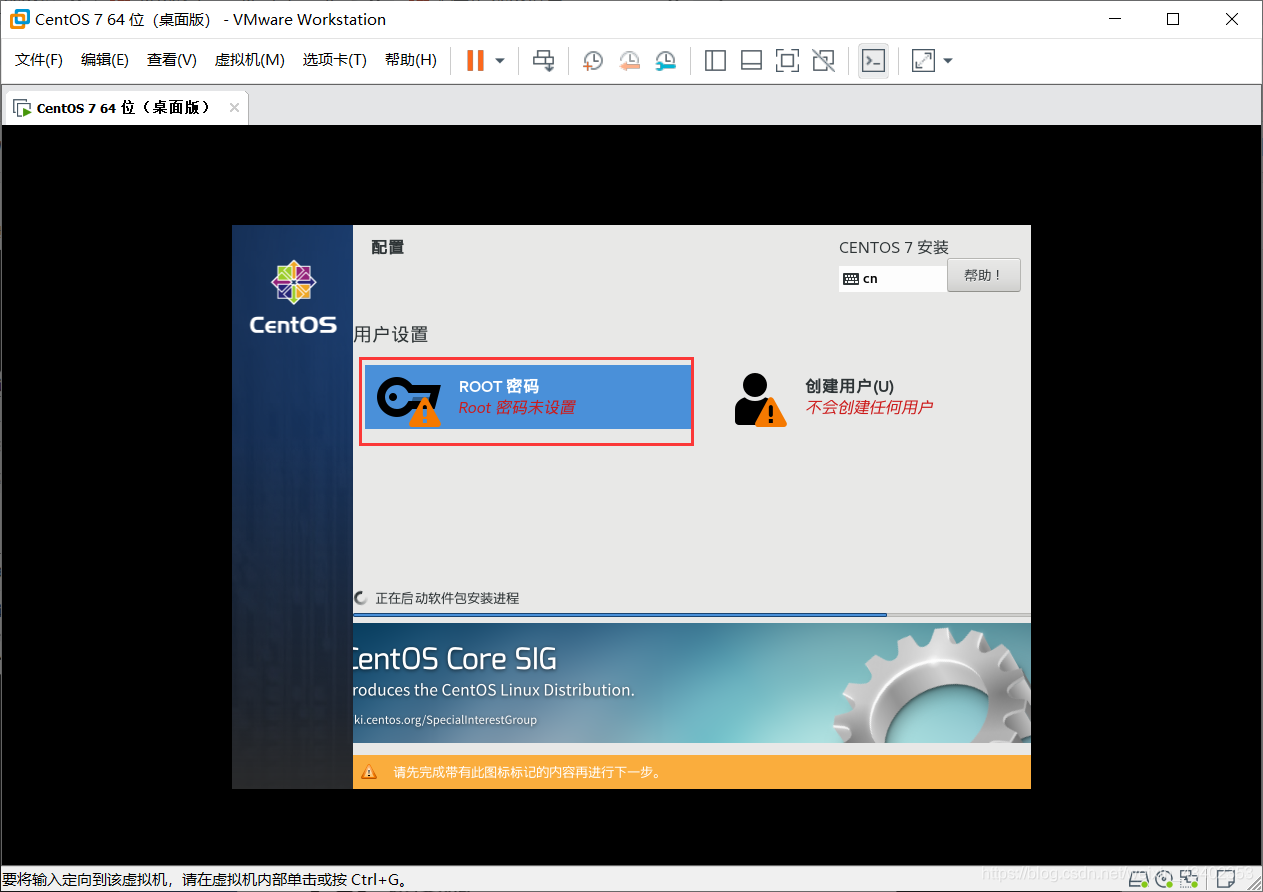Open the power options dropdown arrow

[x=500, y=61]
